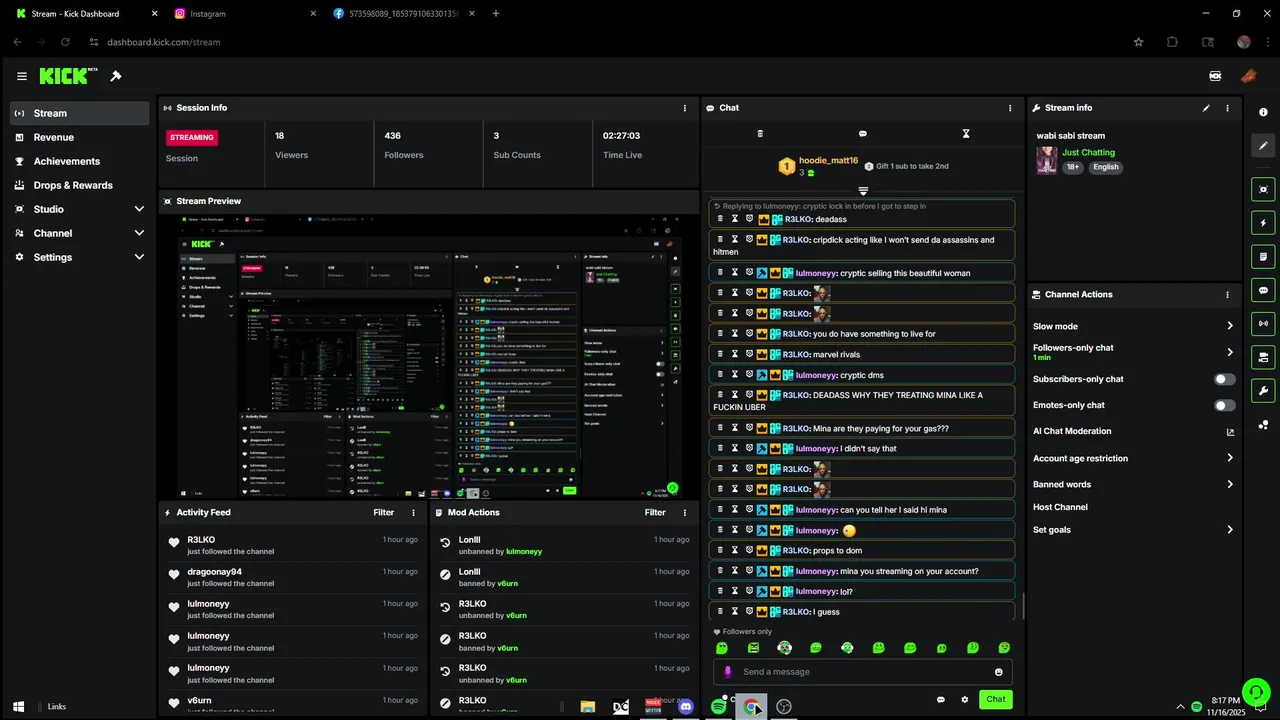
Task: Click the clear chat trash icon
Action: tap(760, 133)
